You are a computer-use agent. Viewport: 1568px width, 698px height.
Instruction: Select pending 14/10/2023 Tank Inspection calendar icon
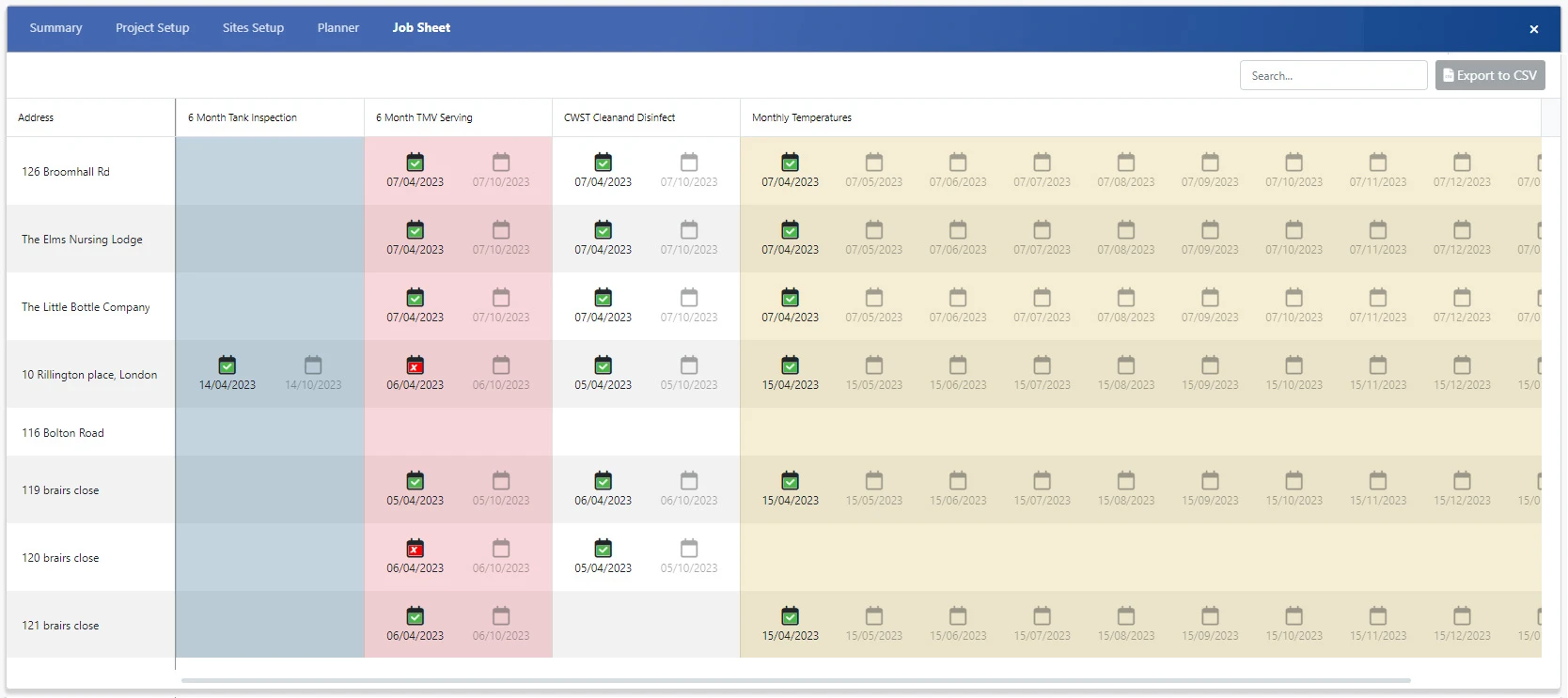(313, 365)
